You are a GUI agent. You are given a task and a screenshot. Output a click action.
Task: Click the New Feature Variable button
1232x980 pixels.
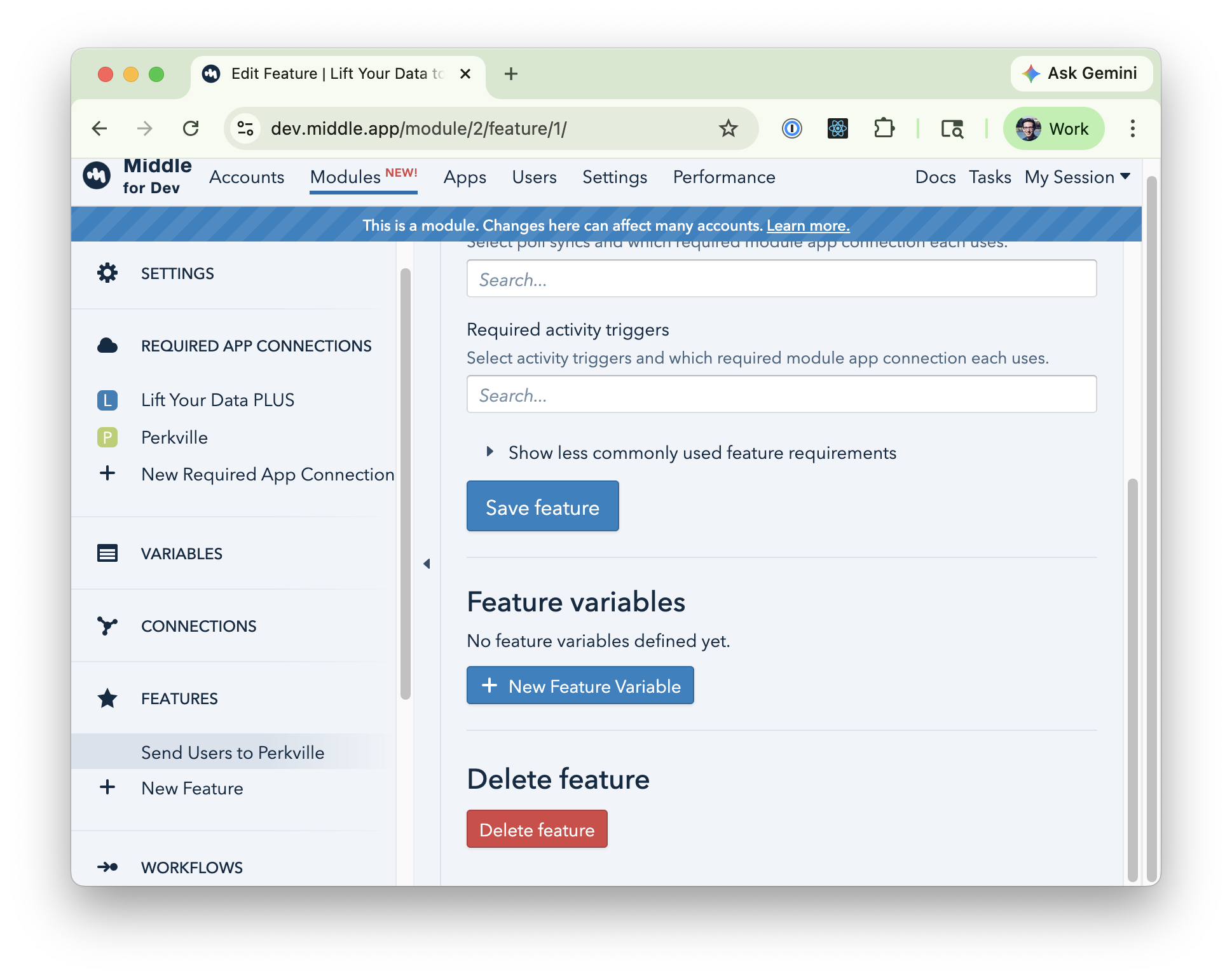tap(580, 686)
